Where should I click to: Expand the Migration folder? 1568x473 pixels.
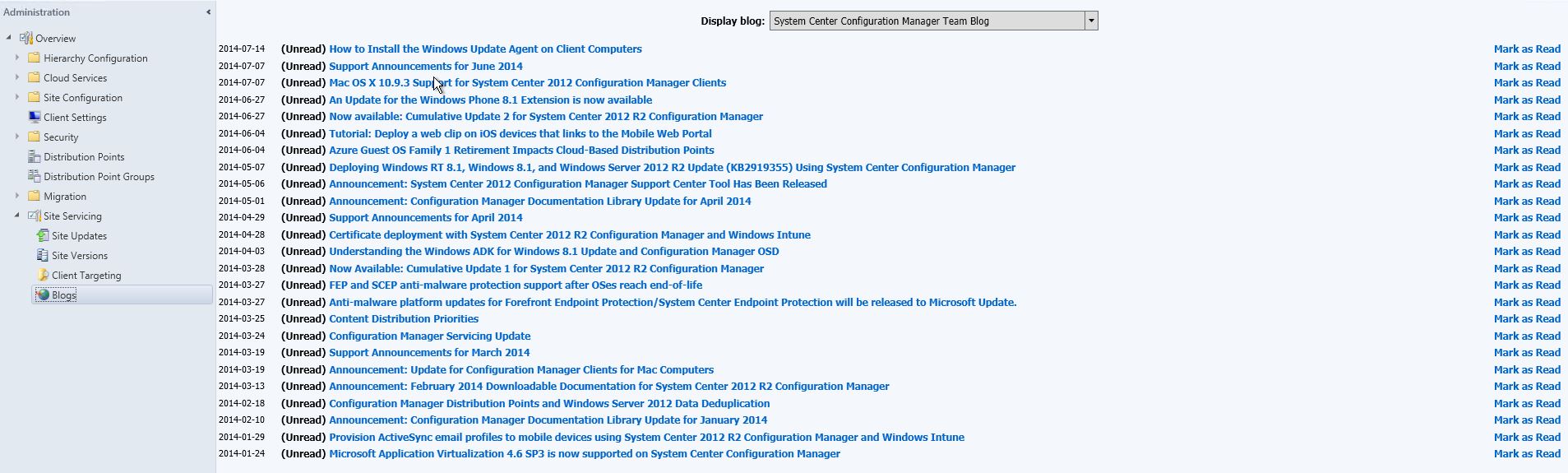tap(17, 196)
